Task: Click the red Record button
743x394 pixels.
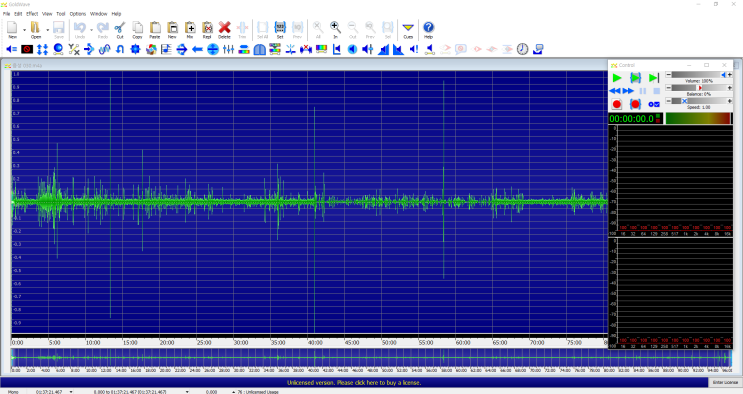Action: (x=616, y=104)
